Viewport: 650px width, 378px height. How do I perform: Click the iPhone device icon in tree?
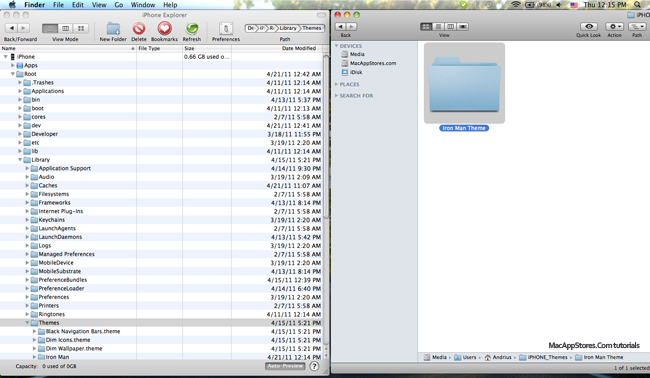click(x=13, y=56)
